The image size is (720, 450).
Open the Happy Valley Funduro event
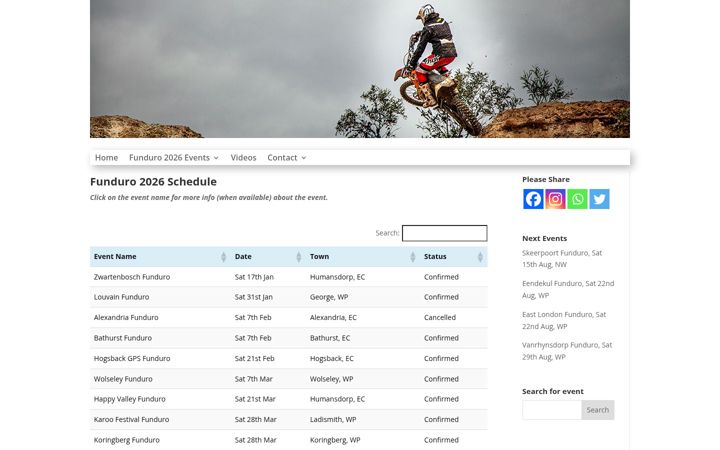tap(129, 399)
